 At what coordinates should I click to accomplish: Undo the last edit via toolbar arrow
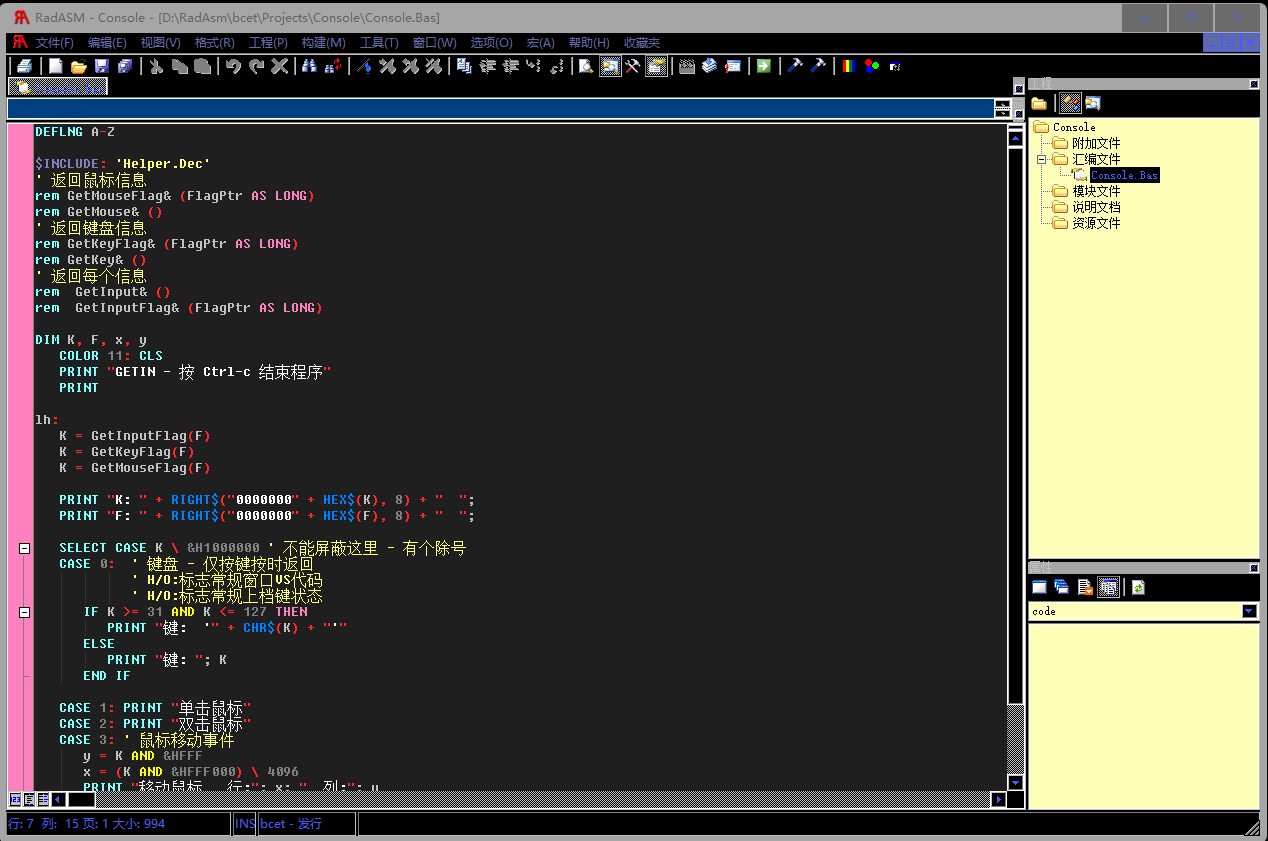pos(233,66)
